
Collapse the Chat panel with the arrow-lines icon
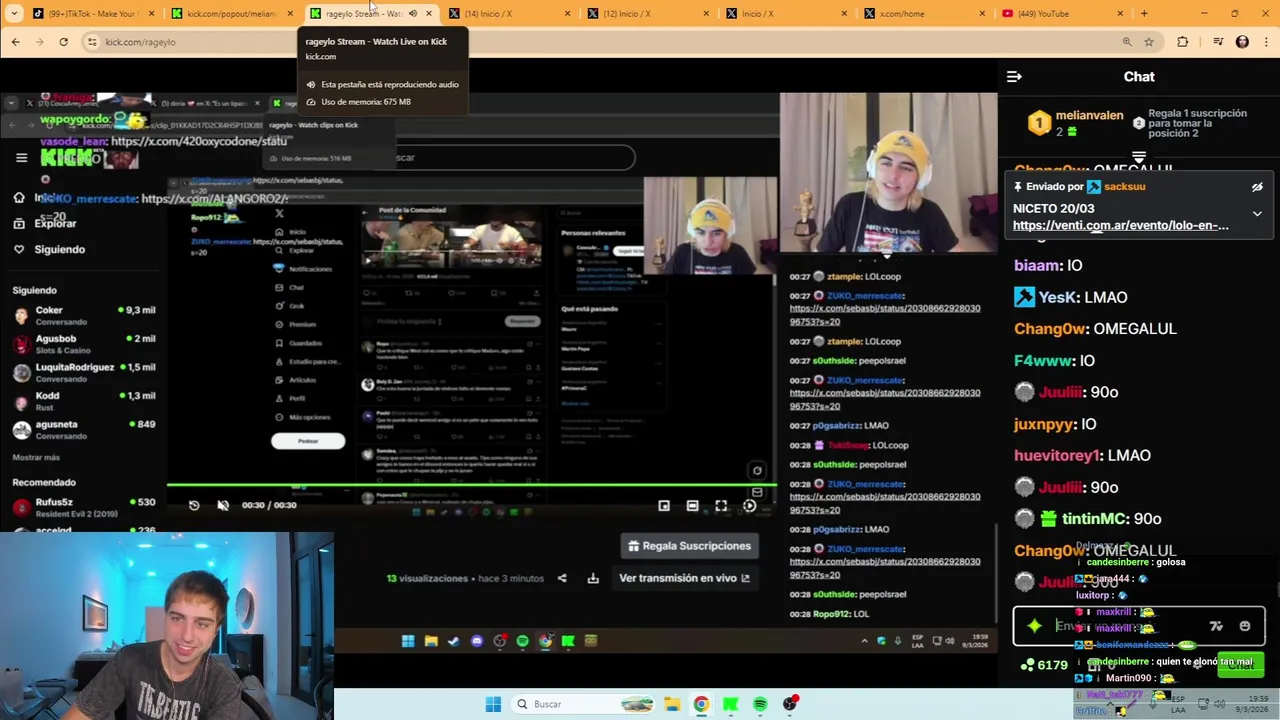[1014, 77]
